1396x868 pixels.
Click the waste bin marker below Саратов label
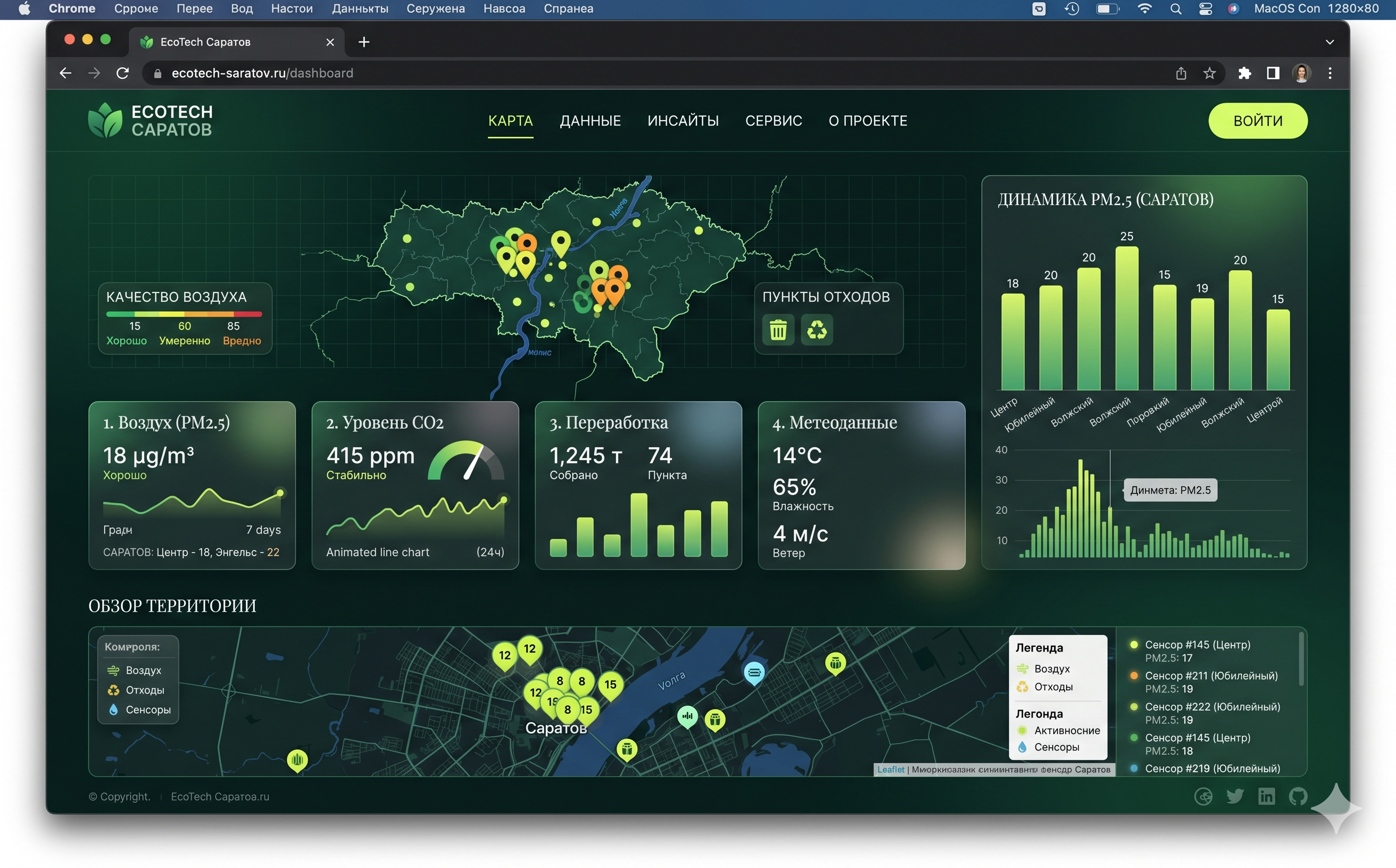click(627, 750)
